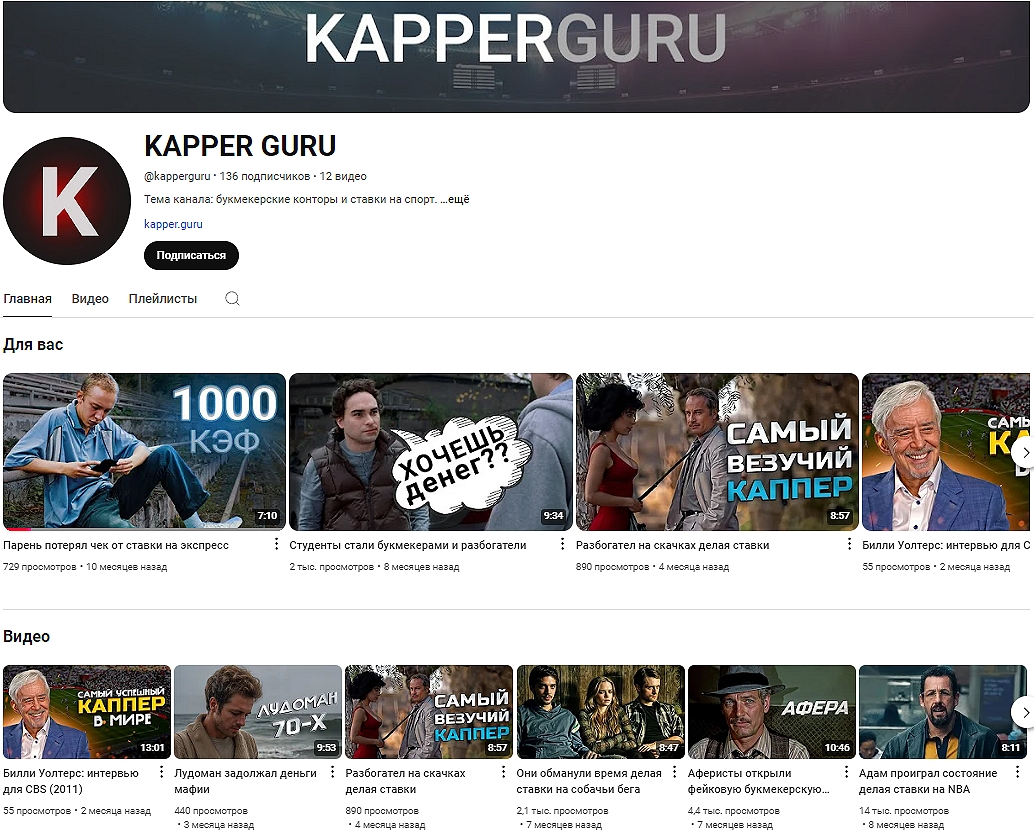
Task: Follow the kapper.guru website link
Action: (173, 224)
